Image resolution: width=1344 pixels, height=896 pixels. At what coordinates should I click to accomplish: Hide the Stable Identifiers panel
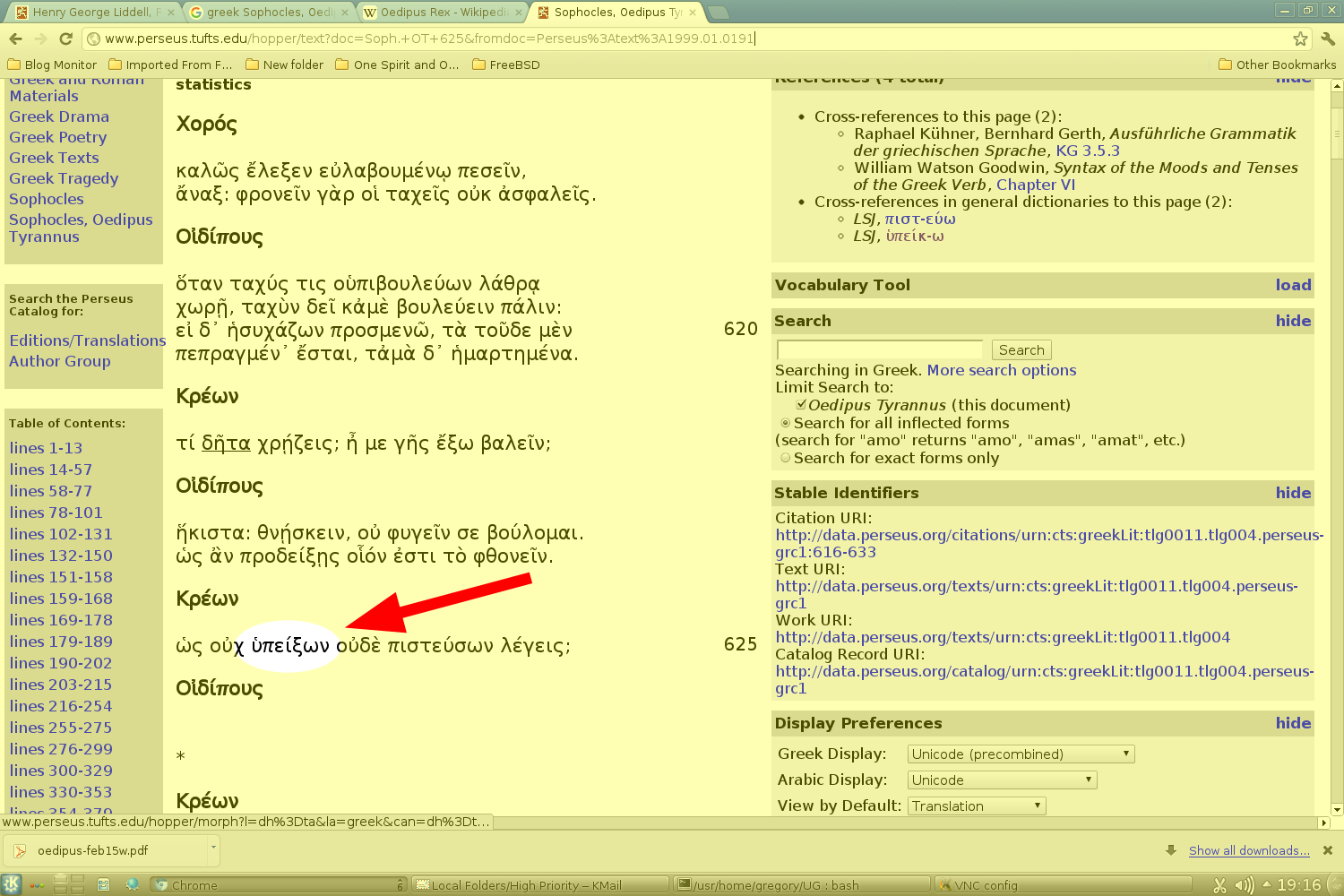pyautogui.click(x=1293, y=493)
